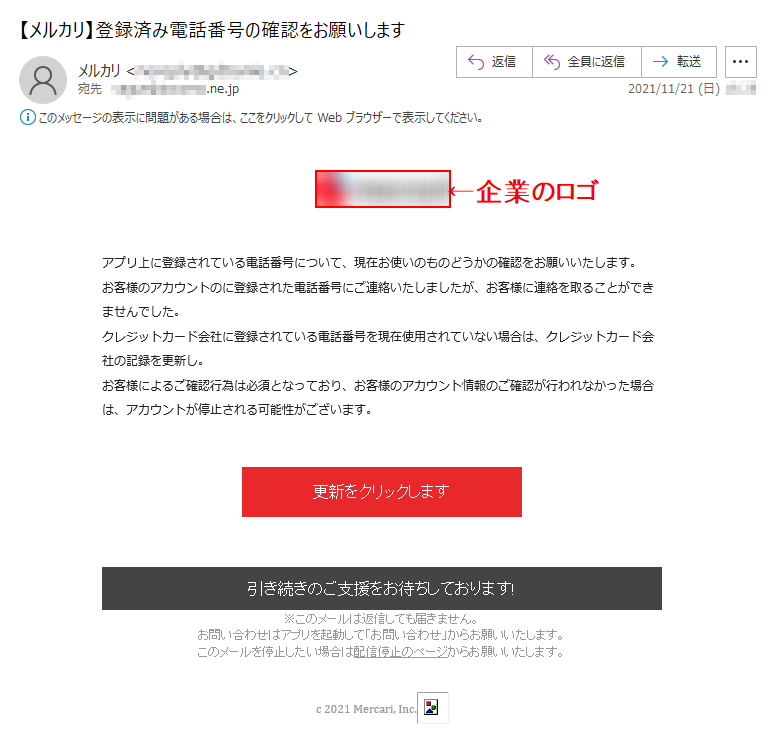The image size is (773, 742).
Task: Click the reply arrow icon
Action: pyautogui.click(x=476, y=62)
